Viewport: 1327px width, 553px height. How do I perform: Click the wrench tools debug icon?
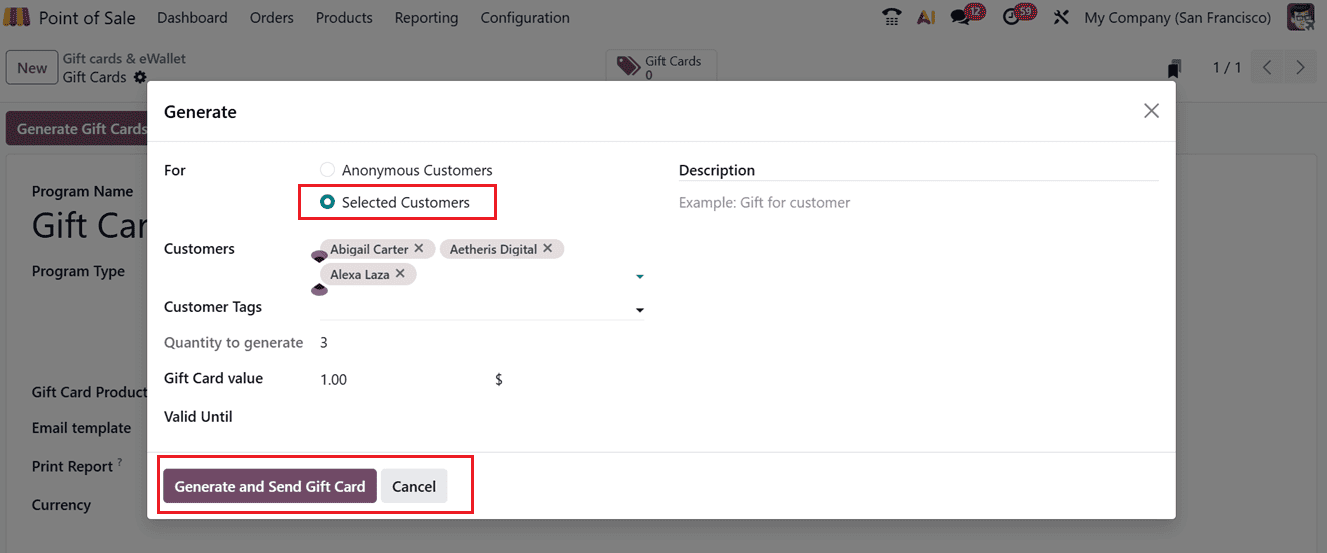pyautogui.click(x=1061, y=18)
